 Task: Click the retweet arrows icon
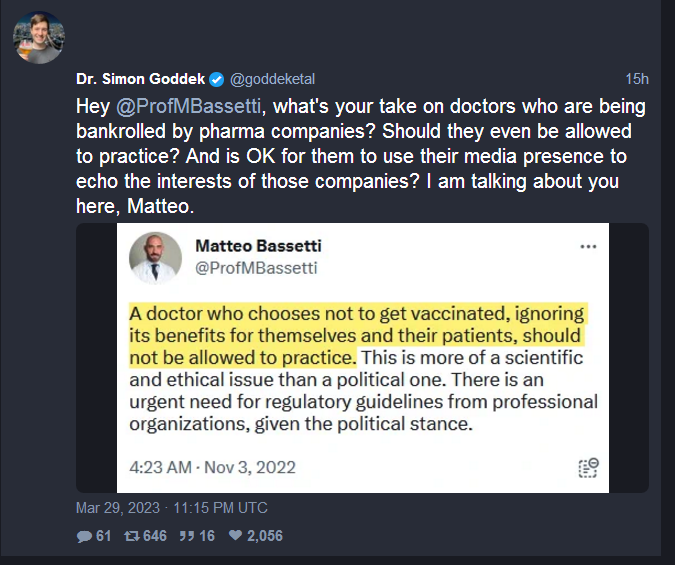[132, 536]
